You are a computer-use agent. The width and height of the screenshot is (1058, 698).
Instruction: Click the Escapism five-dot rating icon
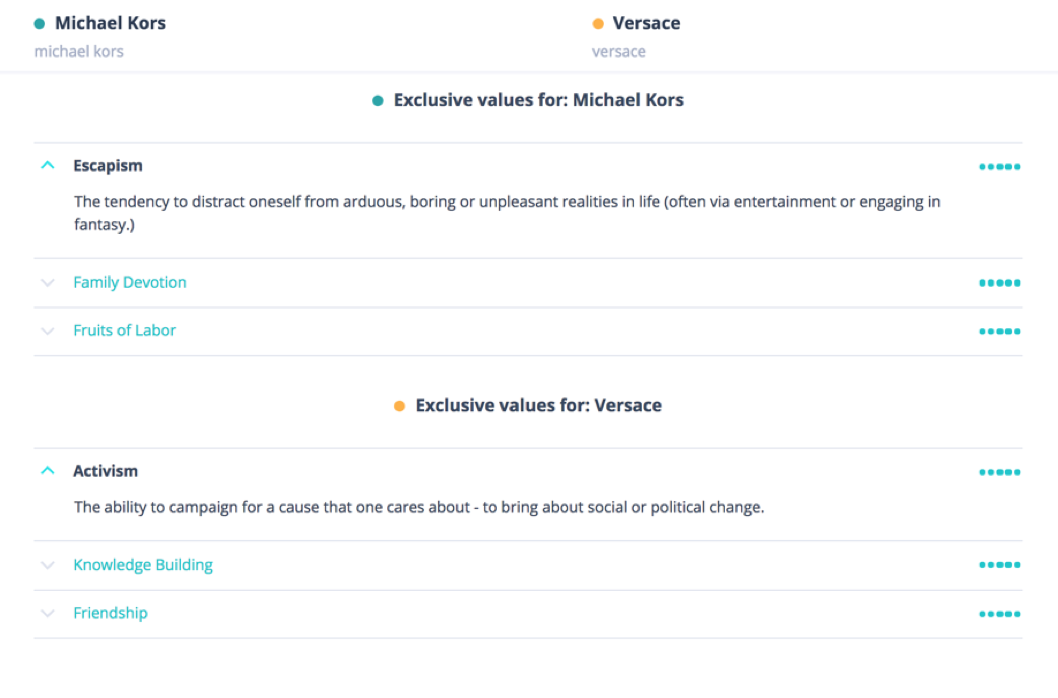[x=999, y=167]
